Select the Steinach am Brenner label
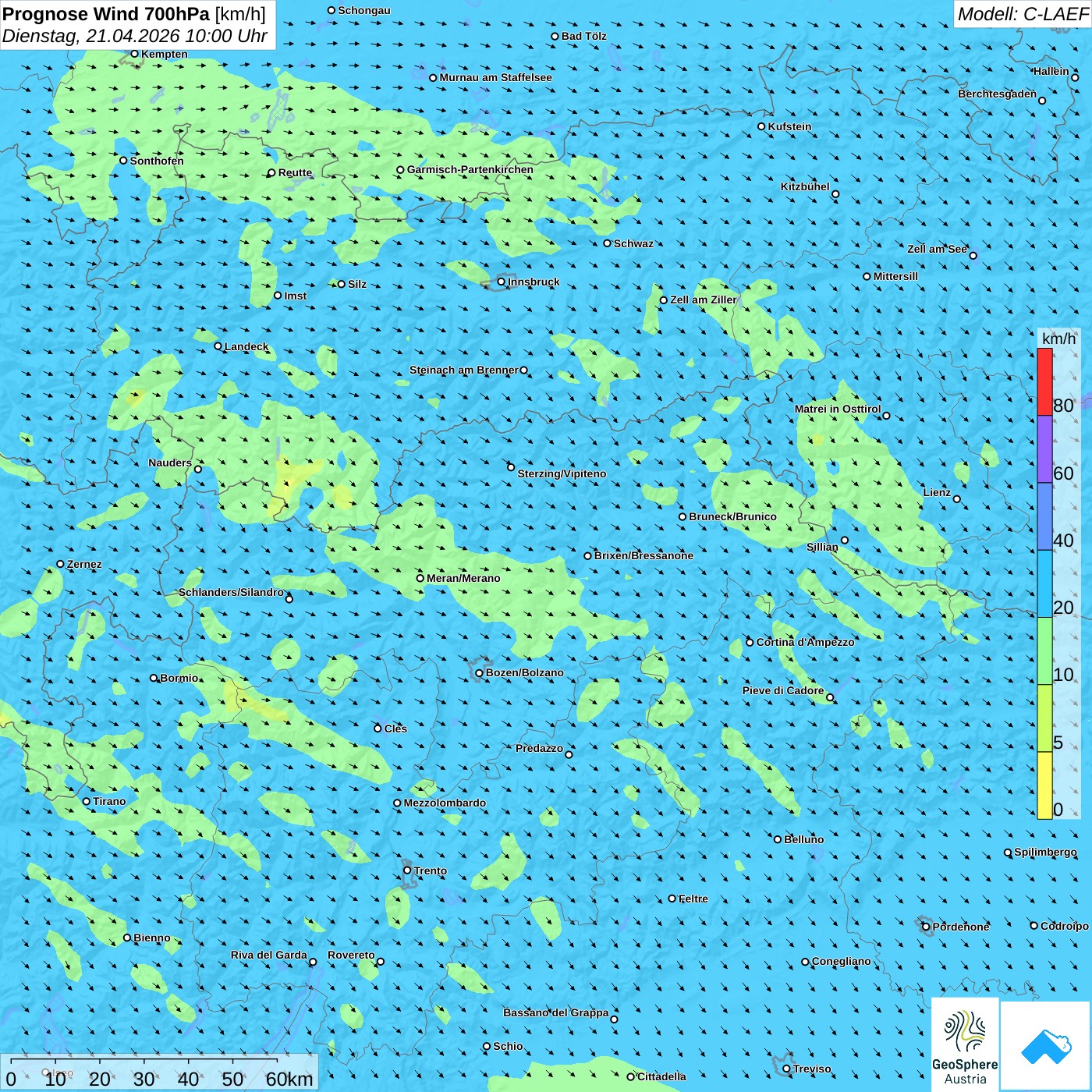 point(464,370)
